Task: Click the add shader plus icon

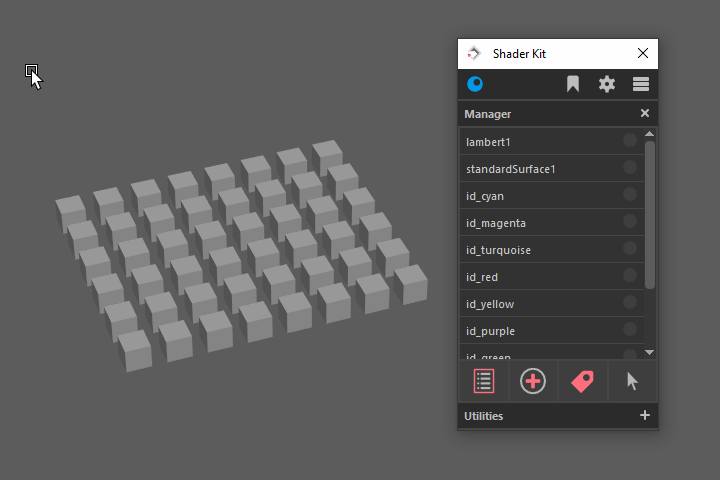Action: pos(533,381)
